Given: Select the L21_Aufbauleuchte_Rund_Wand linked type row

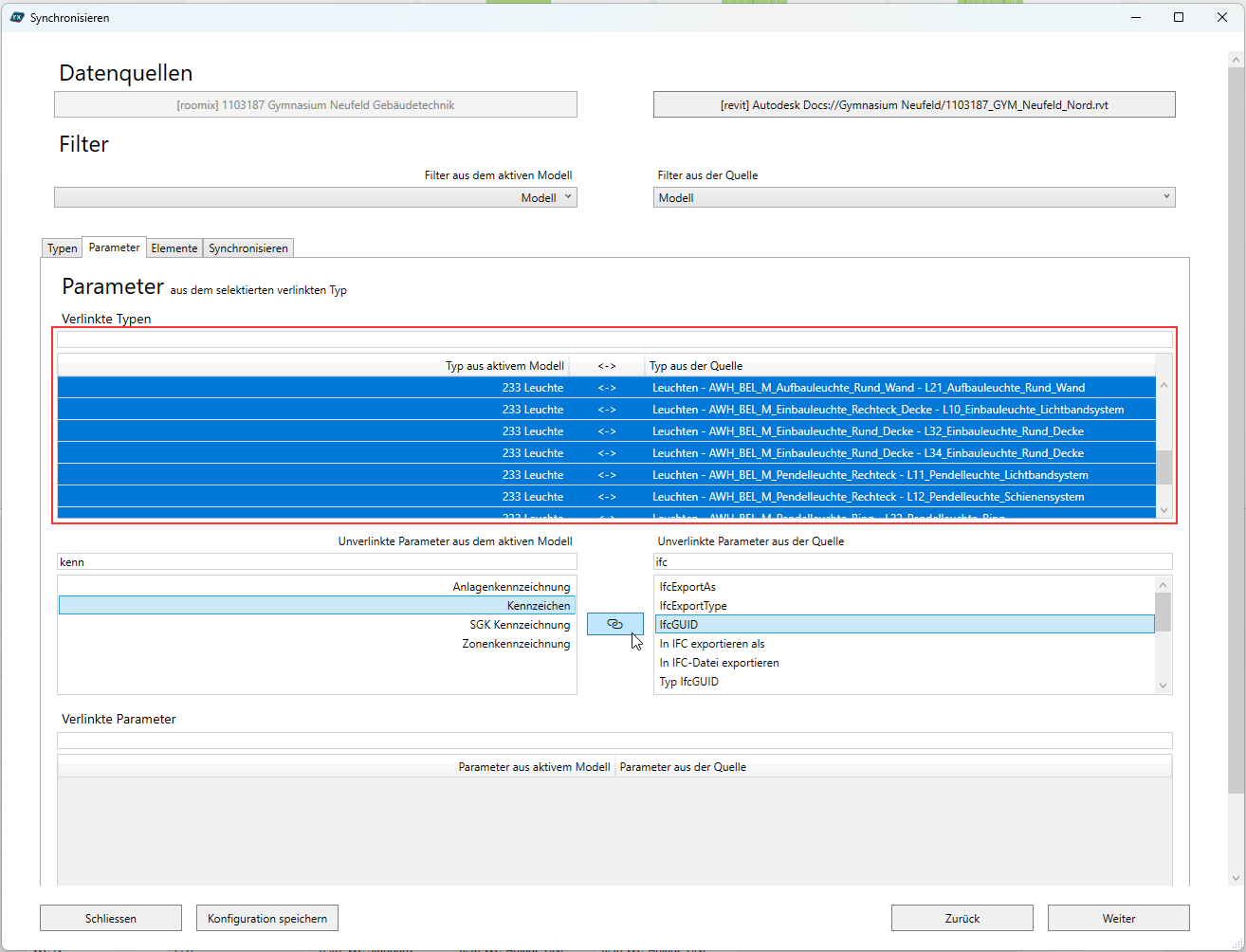Looking at the screenshot, I should click(868, 388).
